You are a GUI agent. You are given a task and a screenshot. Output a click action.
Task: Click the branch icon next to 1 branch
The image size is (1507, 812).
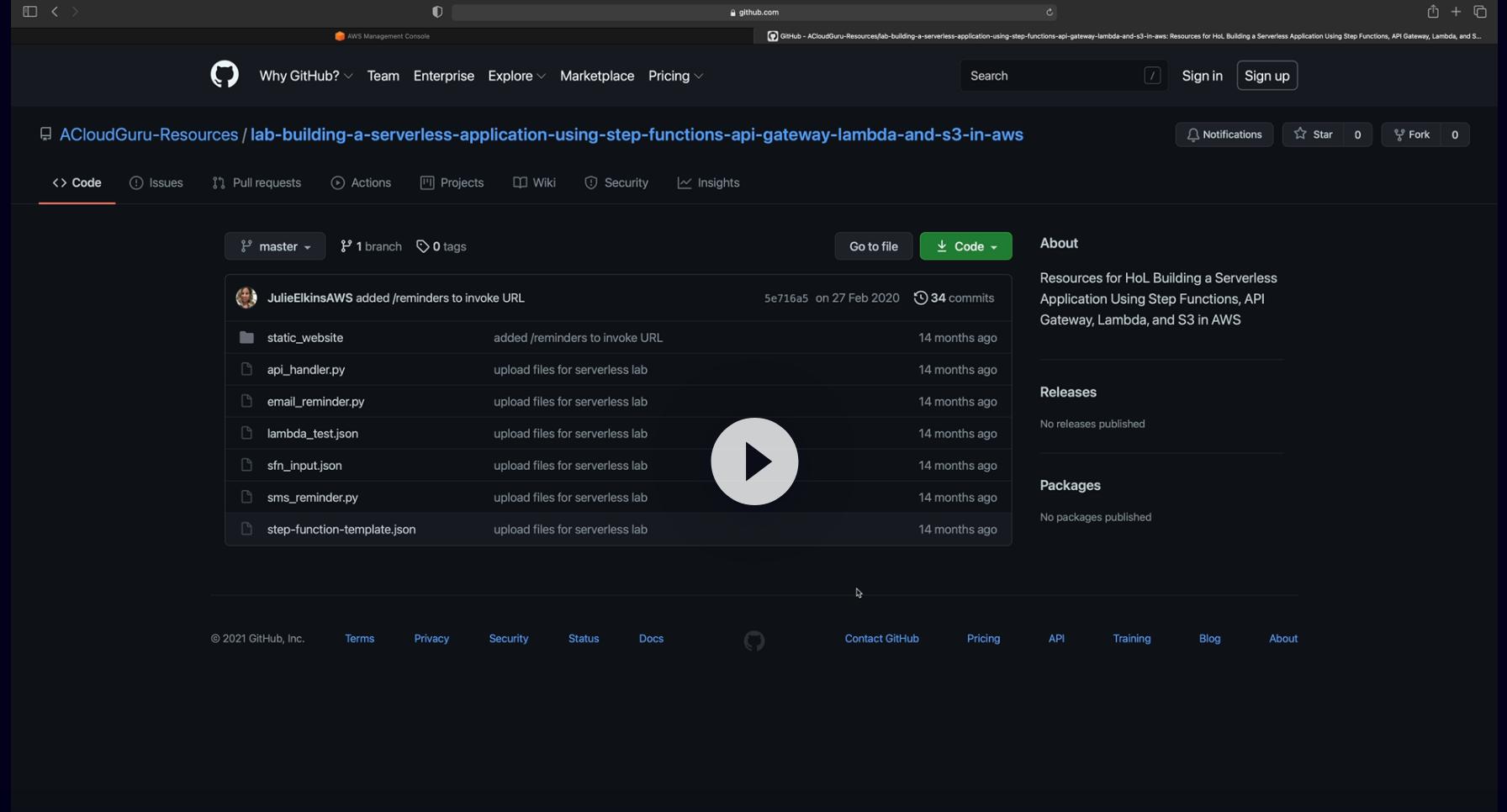(x=346, y=246)
